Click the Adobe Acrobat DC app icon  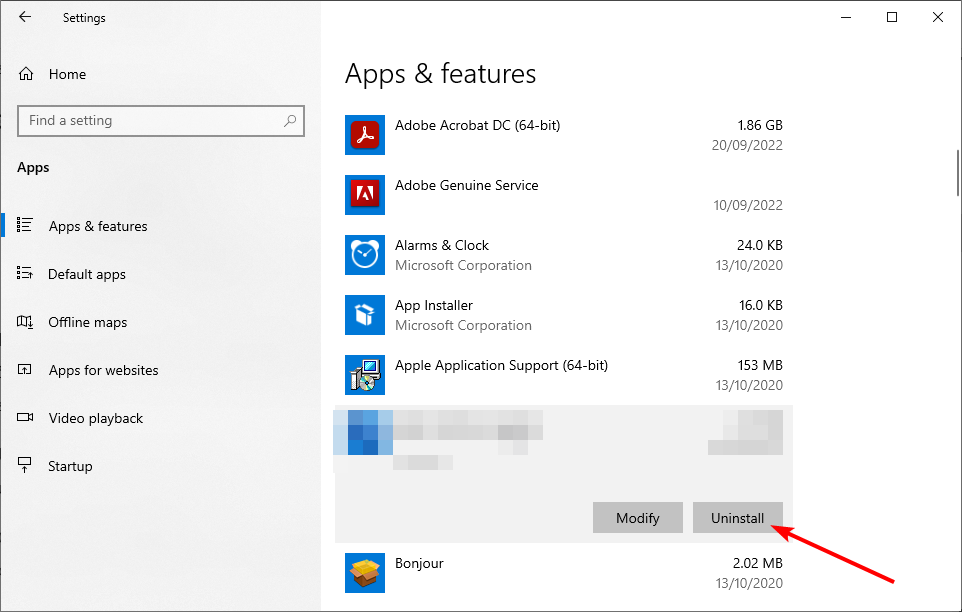point(365,135)
